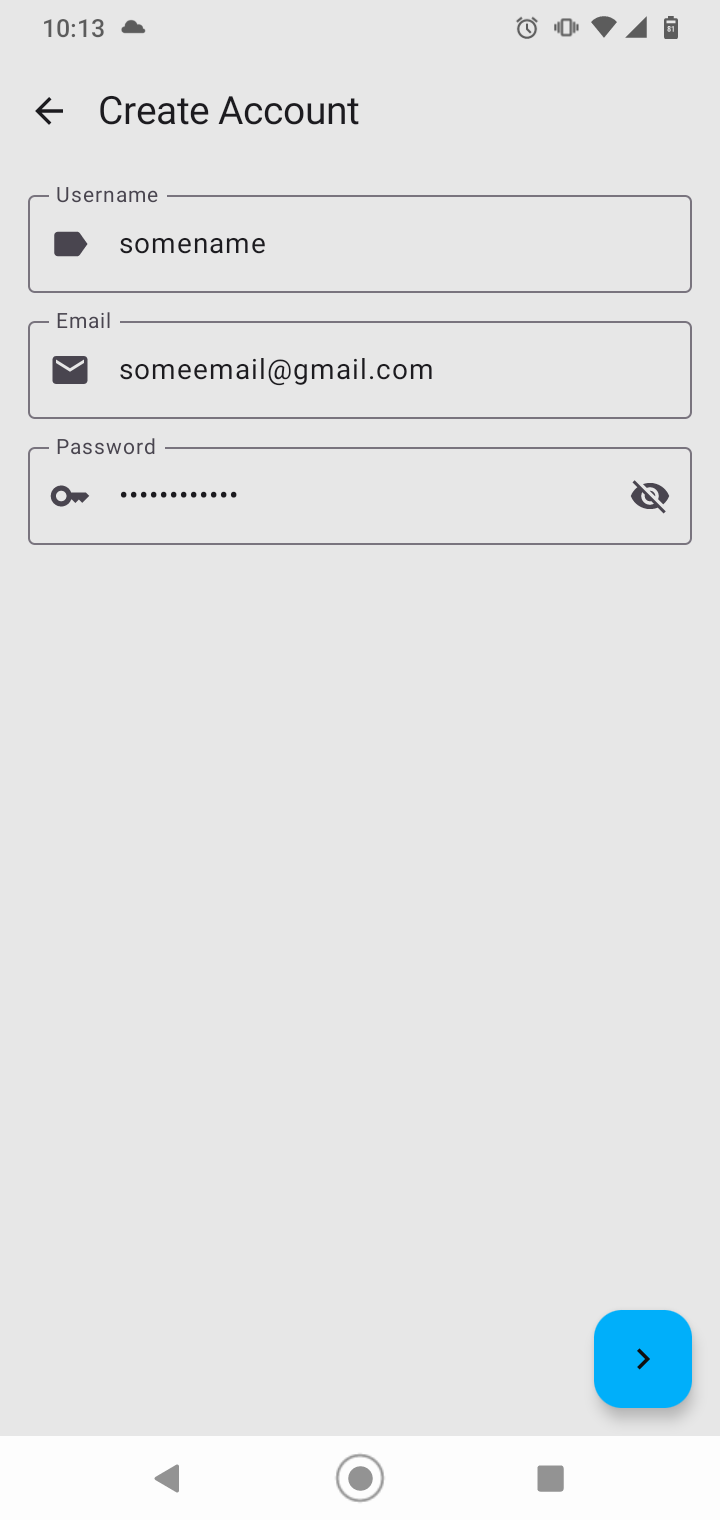Tap the battery status icon
Image resolution: width=720 pixels, height=1520 pixels.
coord(671,28)
